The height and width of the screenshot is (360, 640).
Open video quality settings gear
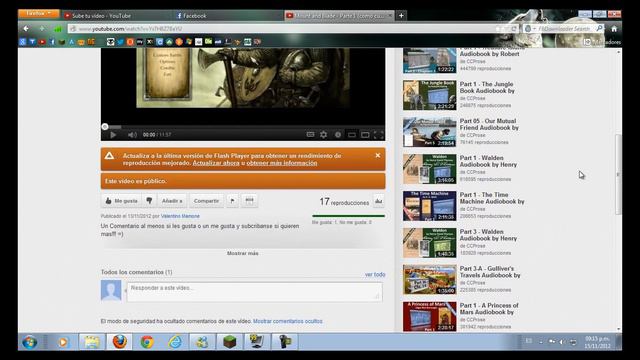click(x=324, y=134)
